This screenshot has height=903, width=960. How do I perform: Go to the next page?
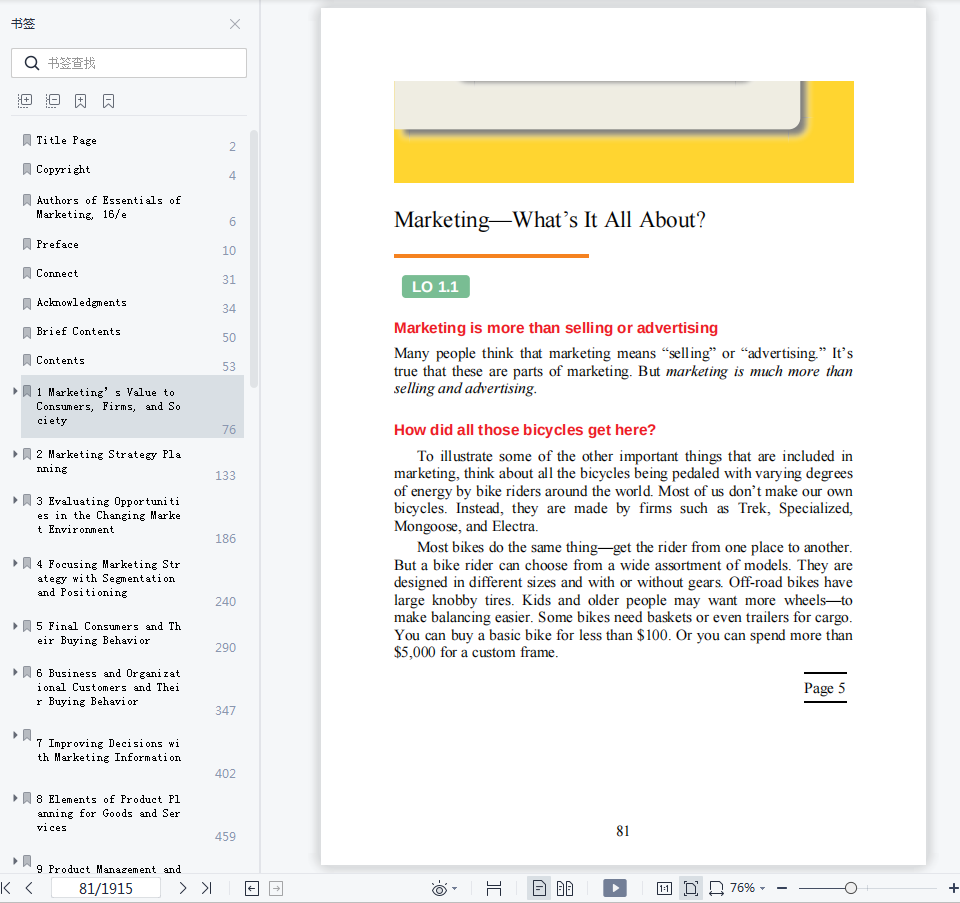pos(182,888)
